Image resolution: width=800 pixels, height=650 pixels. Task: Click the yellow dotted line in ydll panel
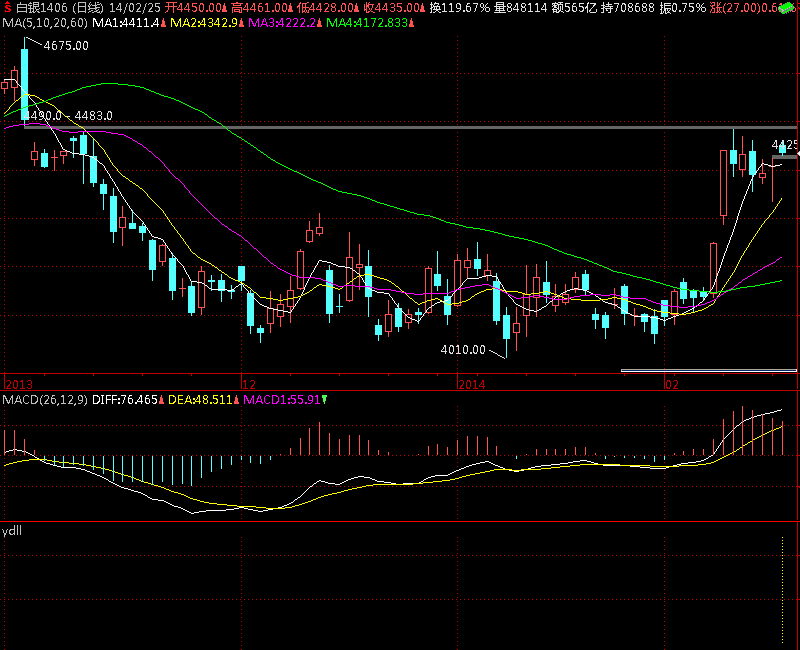[x=782, y=589]
